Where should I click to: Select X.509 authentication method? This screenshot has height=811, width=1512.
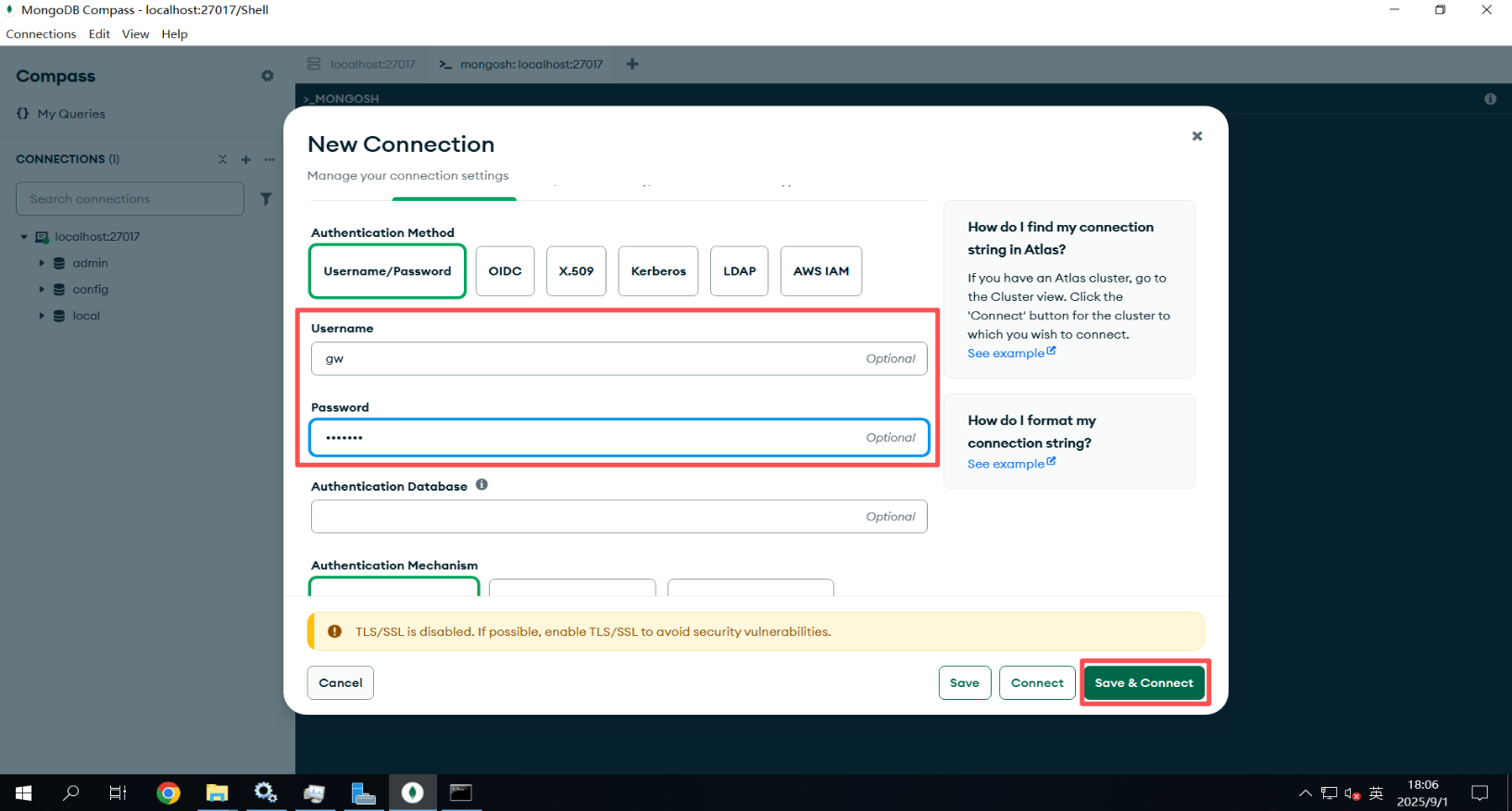pyautogui.click(x=576, y=271)
